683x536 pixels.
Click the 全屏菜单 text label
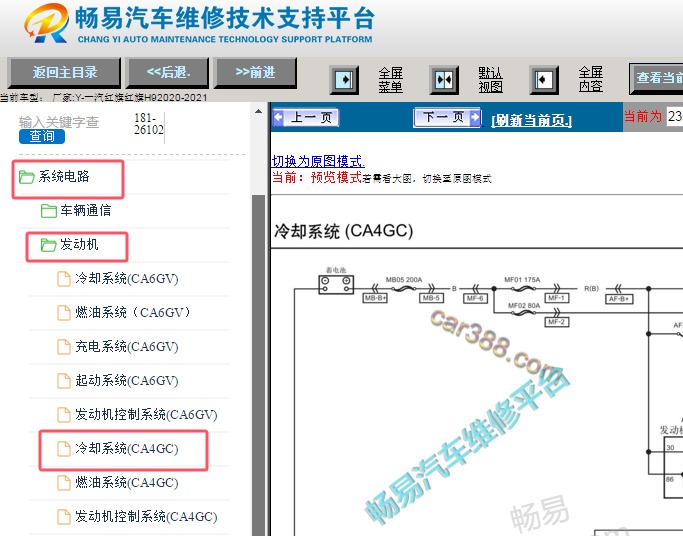(x=390, y=80)
